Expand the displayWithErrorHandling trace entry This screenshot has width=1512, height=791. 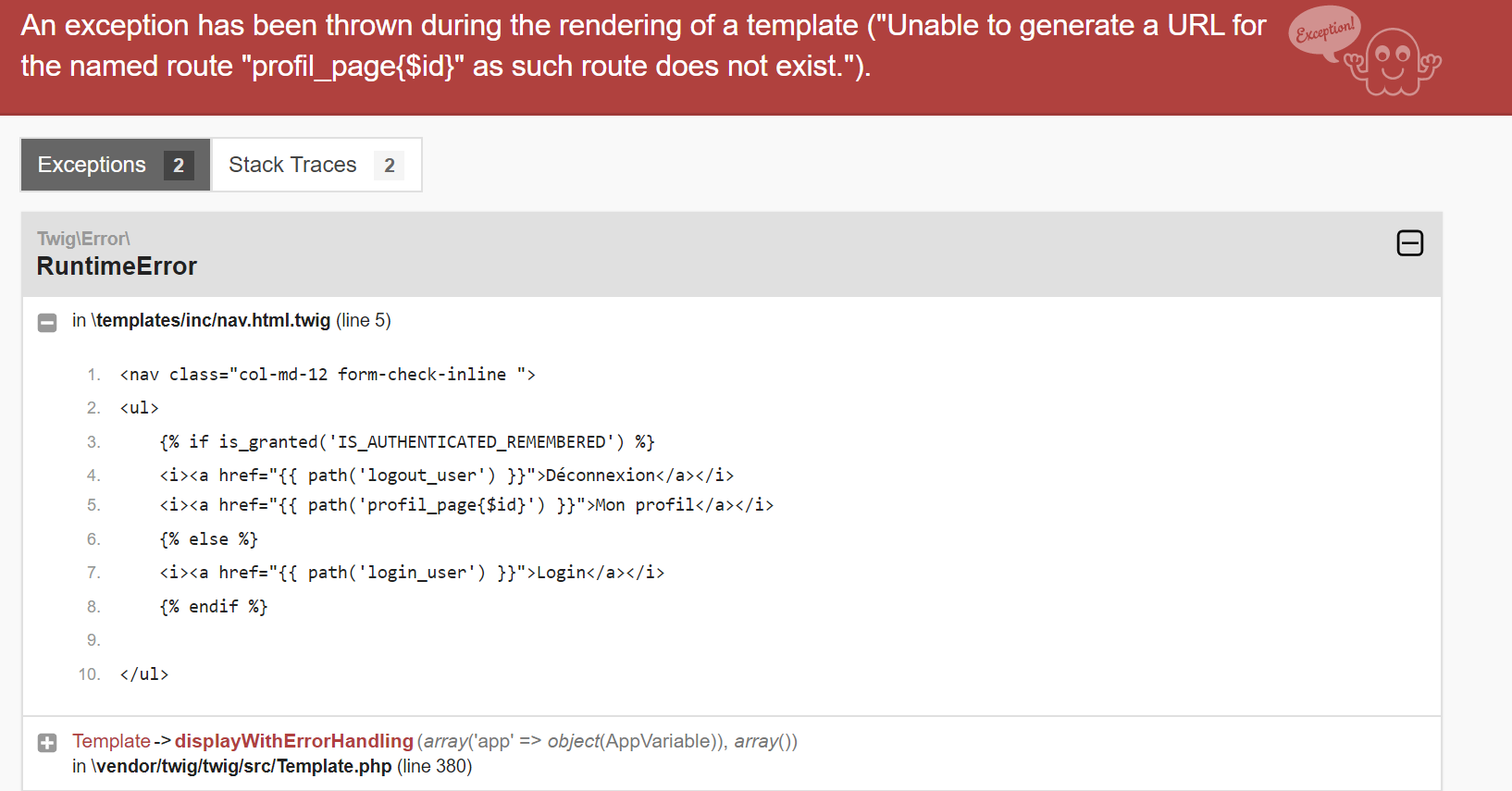[47, 743]
